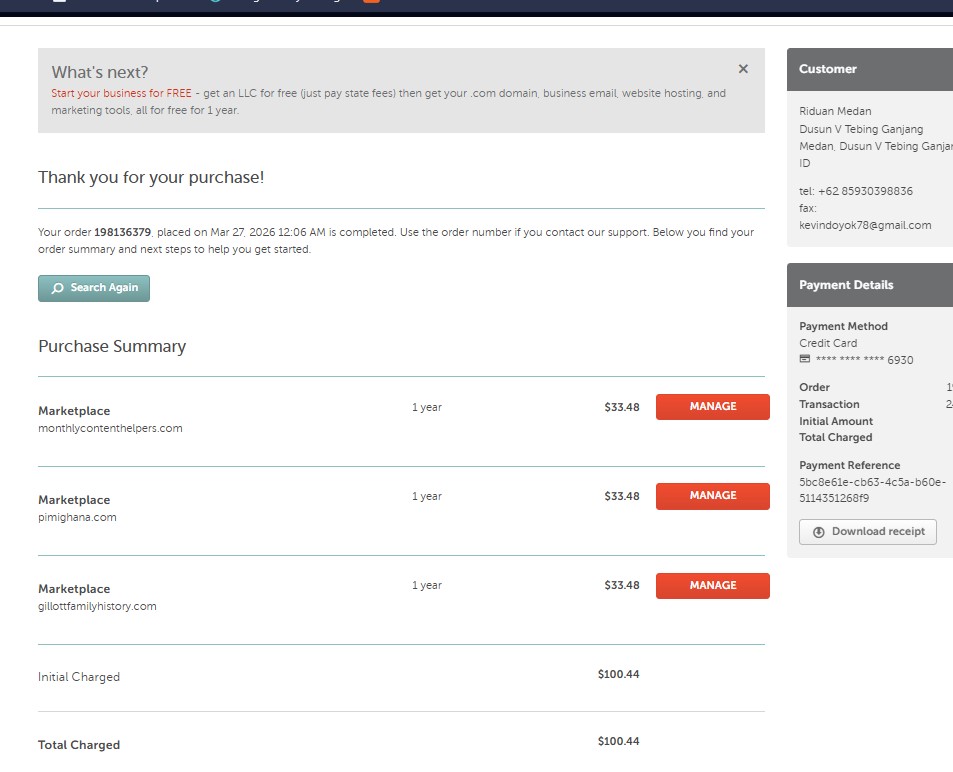953x772 pixels.
Task: Click the download icon beside Download receipt
Action: tap(818, 532)
